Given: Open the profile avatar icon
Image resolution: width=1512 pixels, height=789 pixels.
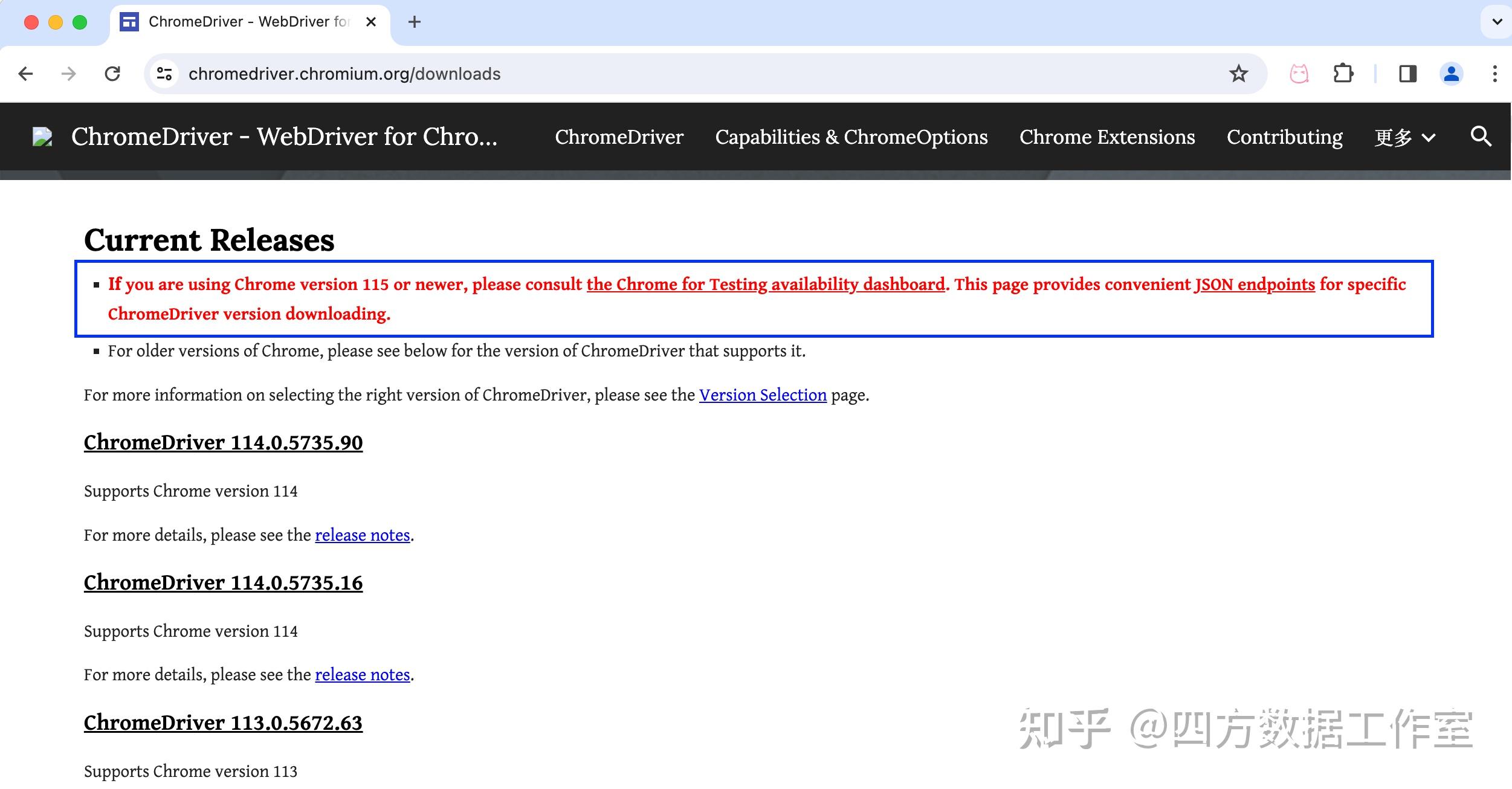Looking at the screenshot, I should tap(1451, 74).
